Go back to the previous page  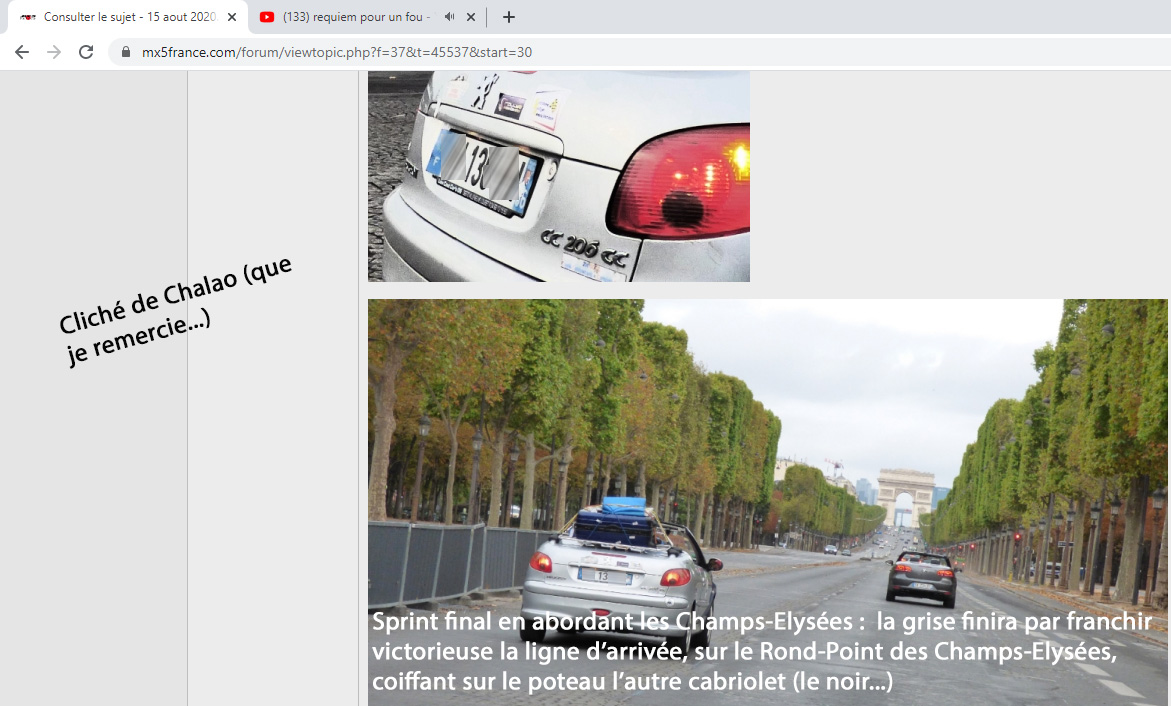22,52
